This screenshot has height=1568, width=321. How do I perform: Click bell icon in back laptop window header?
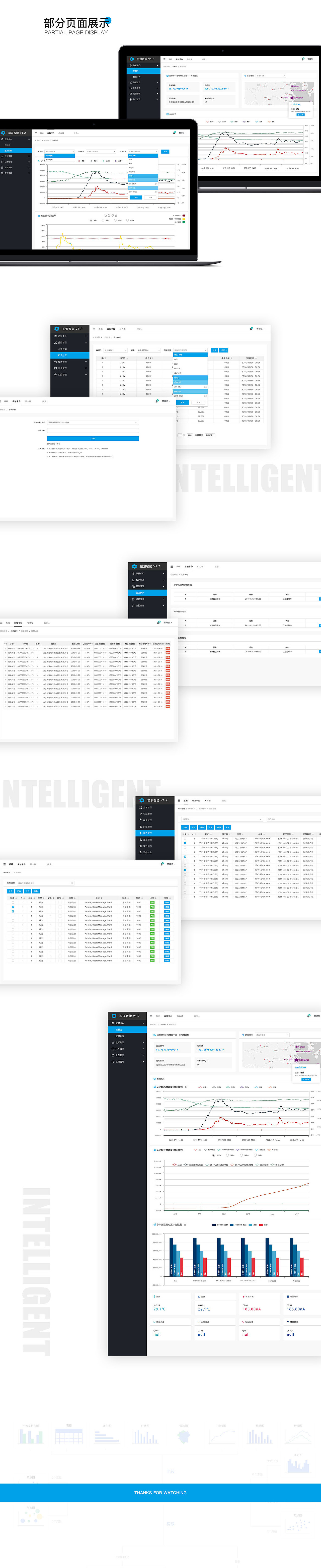coord(303,59)
